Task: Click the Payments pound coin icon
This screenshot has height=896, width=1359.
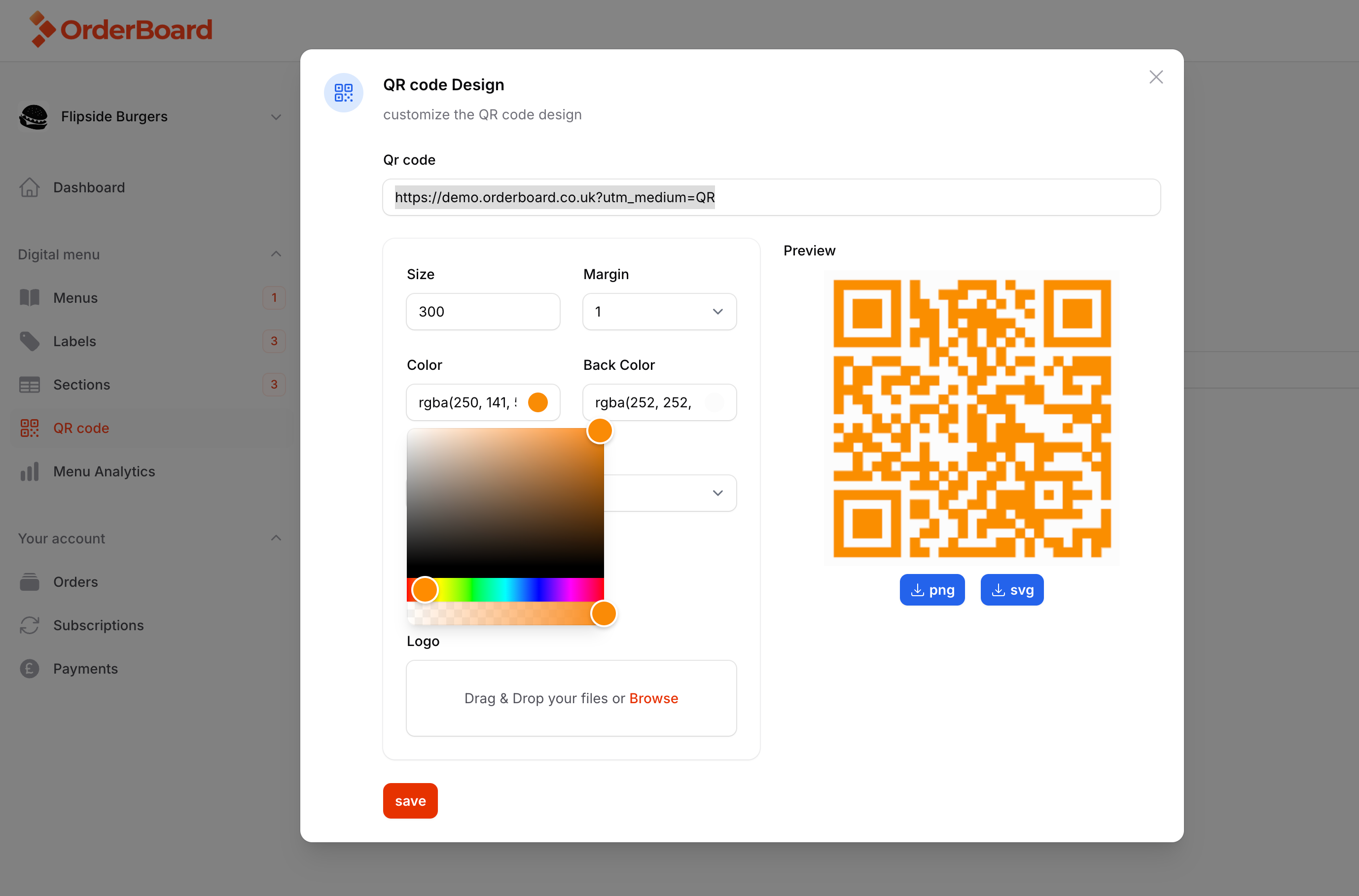Action: point(29,669)
